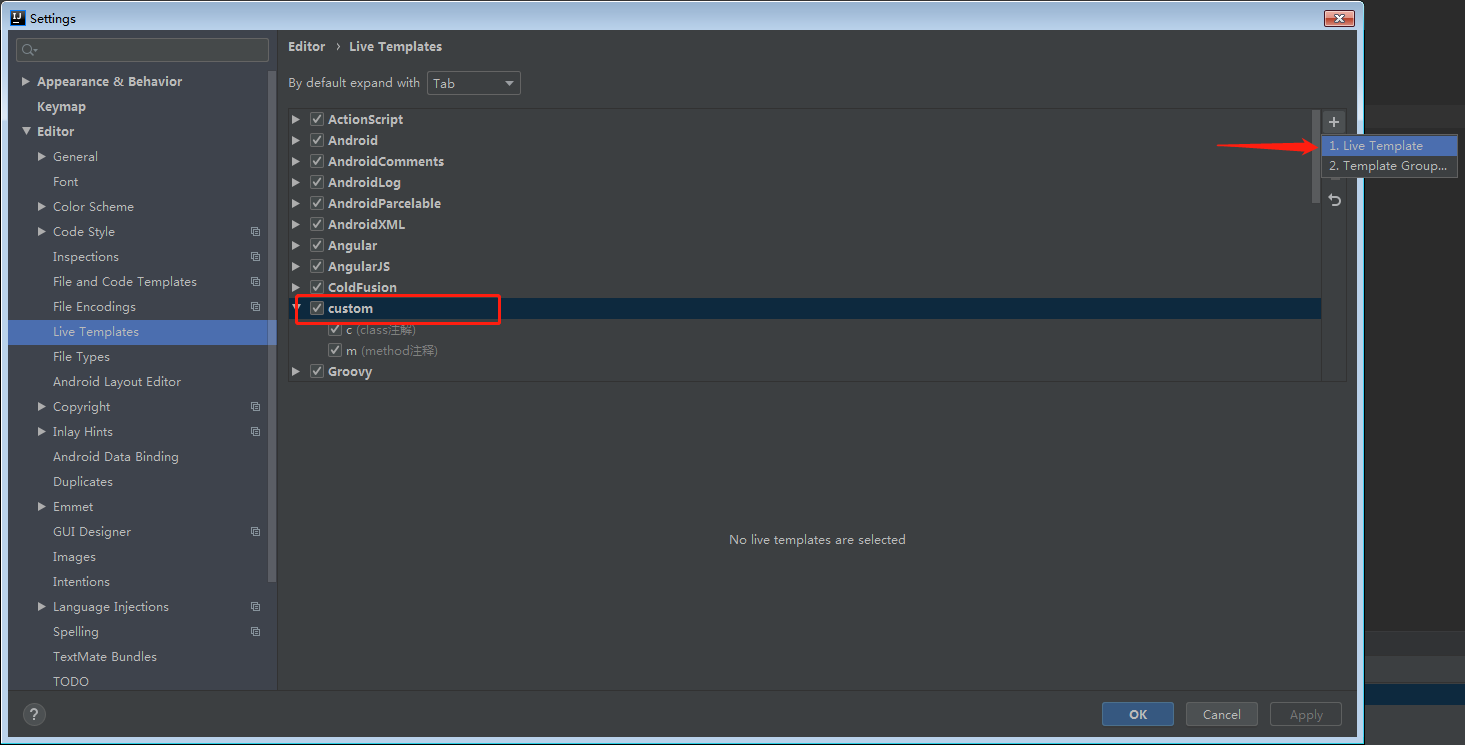Collapse the Editor settings section
Image resolution: width=1465 pixels, height=745 pixels.
26,131
